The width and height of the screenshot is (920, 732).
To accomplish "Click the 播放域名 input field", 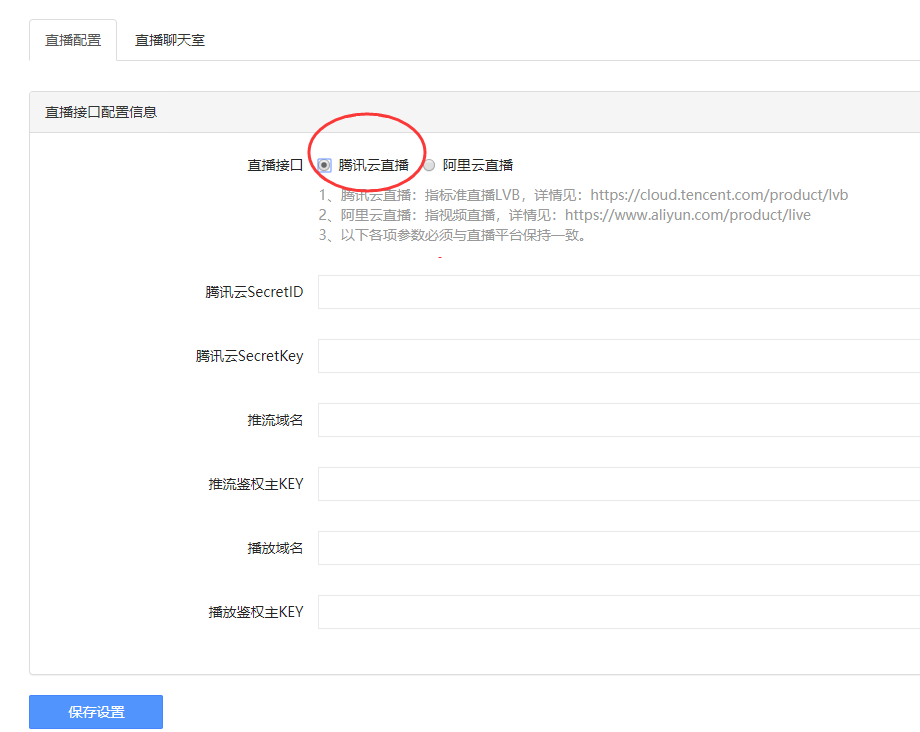I will tap(619, 548).
